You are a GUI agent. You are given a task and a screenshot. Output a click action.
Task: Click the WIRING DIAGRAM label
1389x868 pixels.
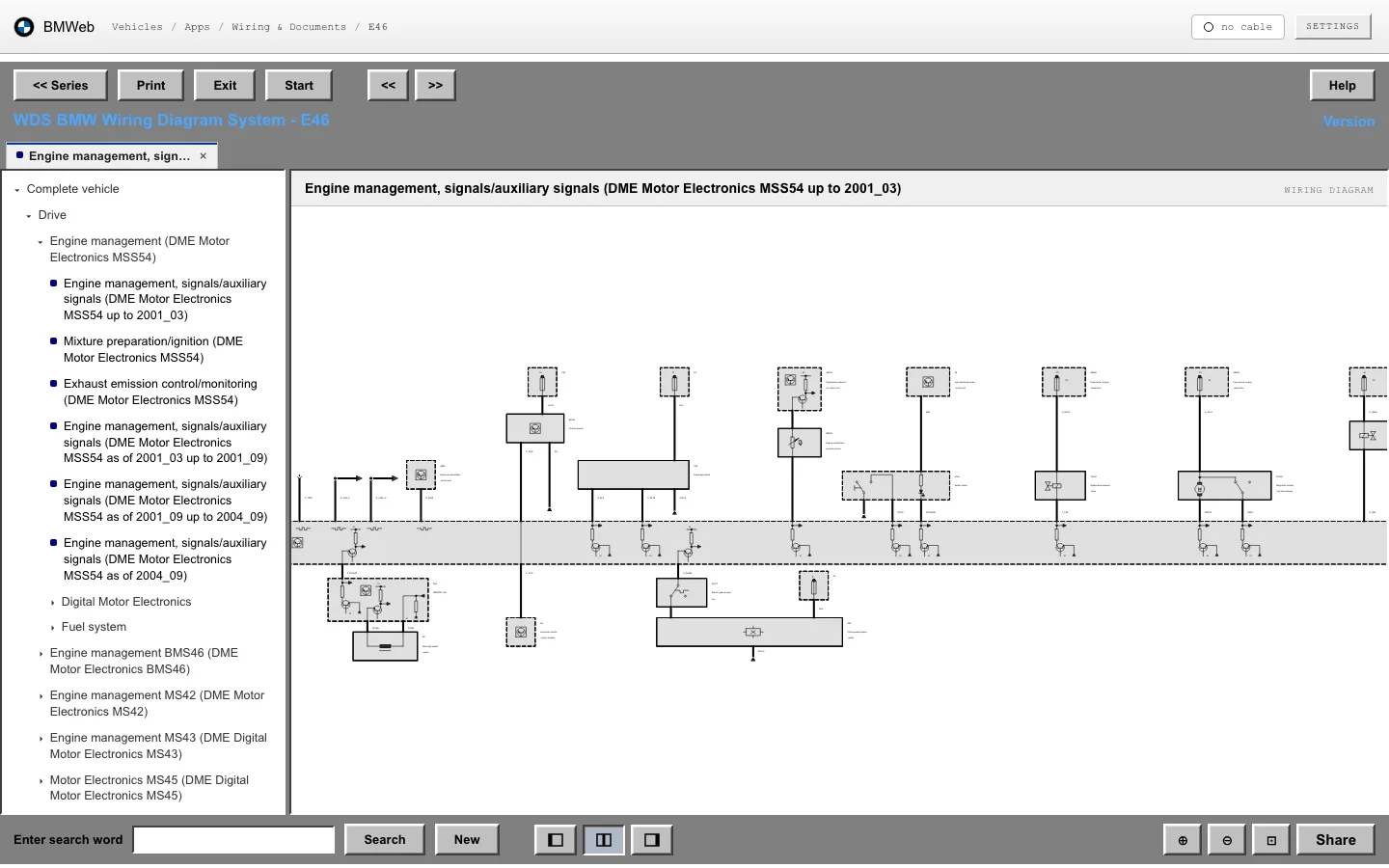tap(1328, 190)
